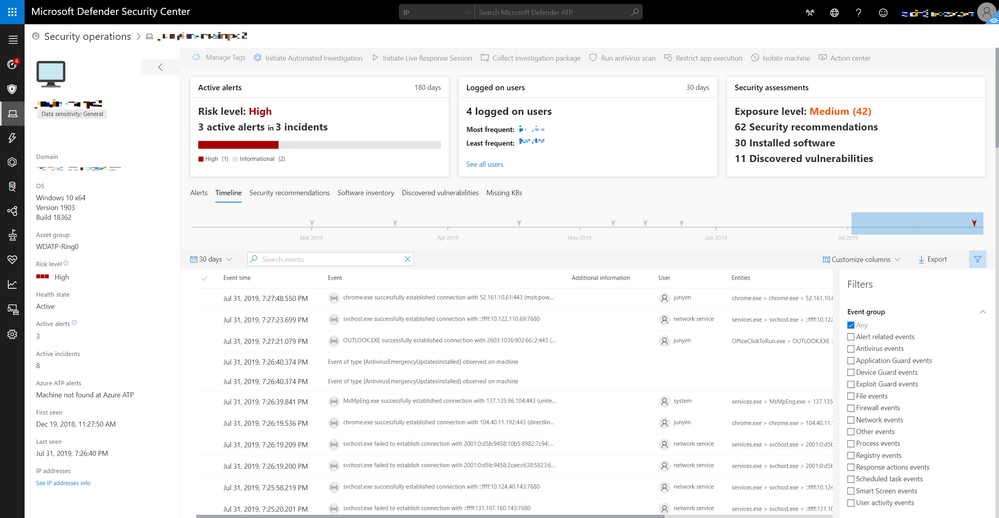Check the Application Guard events filter

point(851,360)
